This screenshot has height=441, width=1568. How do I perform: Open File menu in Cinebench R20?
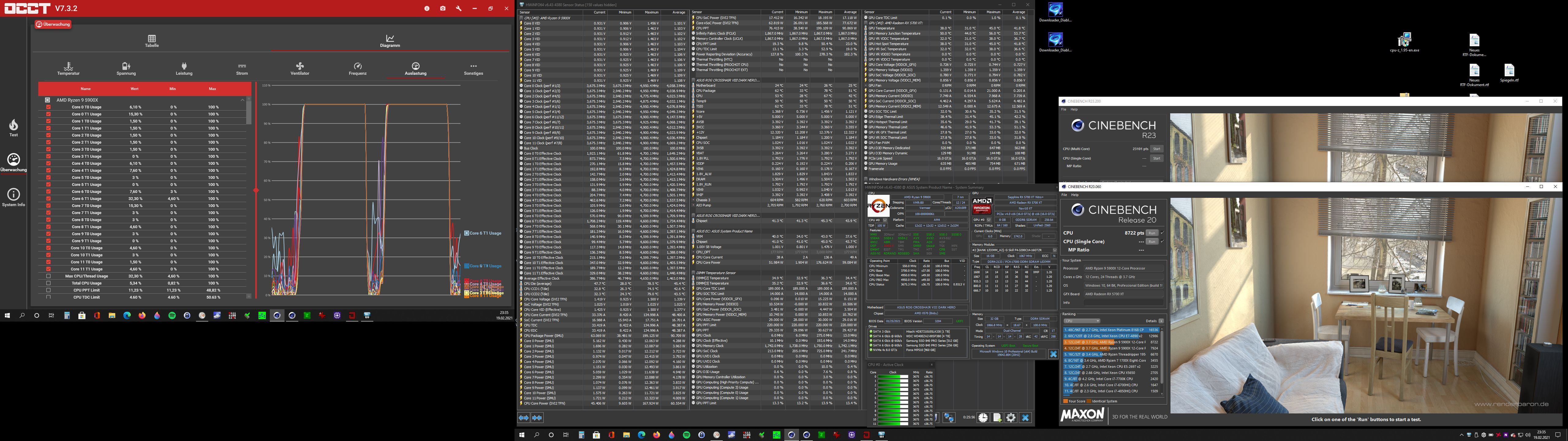point(1063,195)
